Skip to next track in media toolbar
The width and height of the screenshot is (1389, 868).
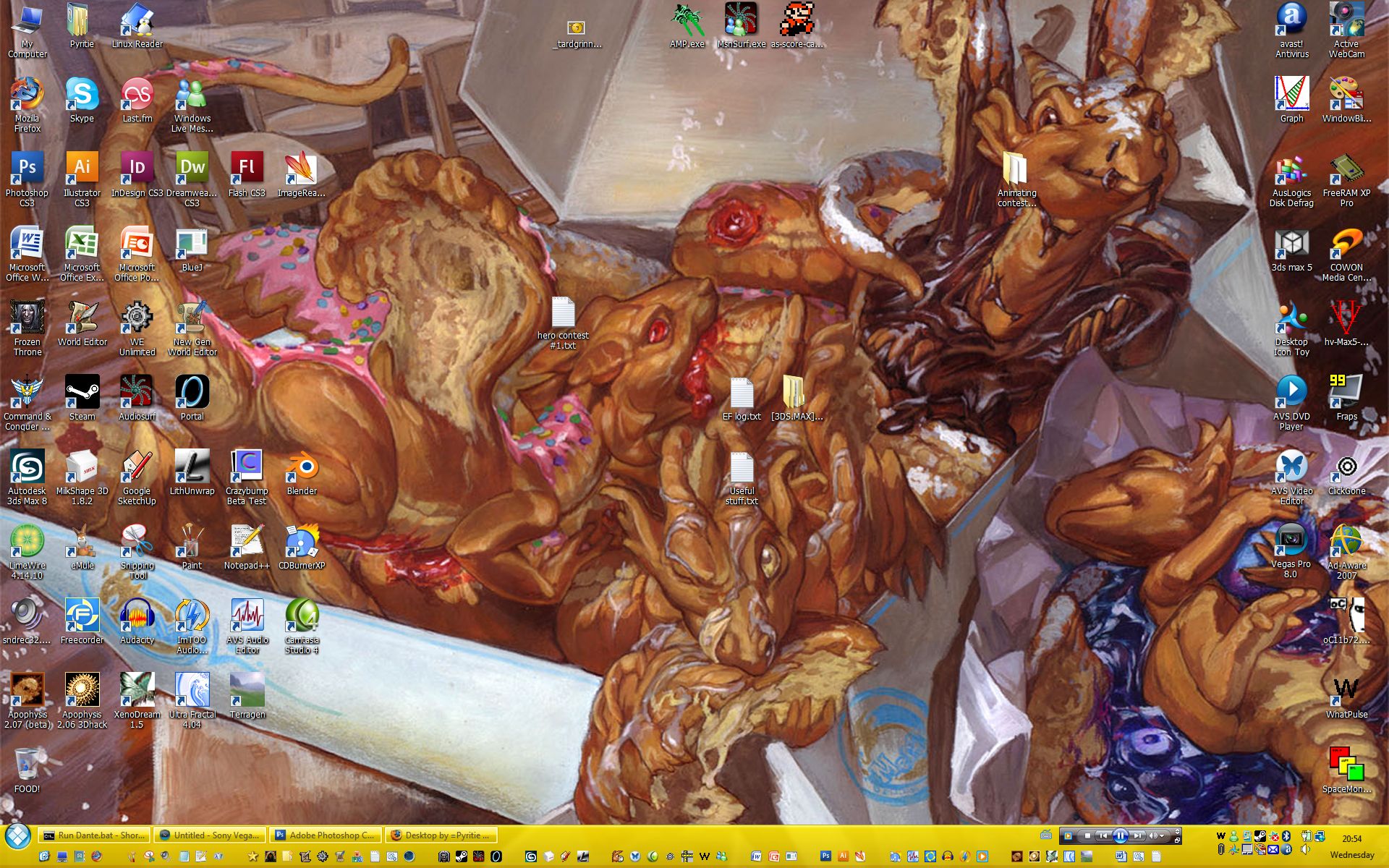[x=1137, y=835]
